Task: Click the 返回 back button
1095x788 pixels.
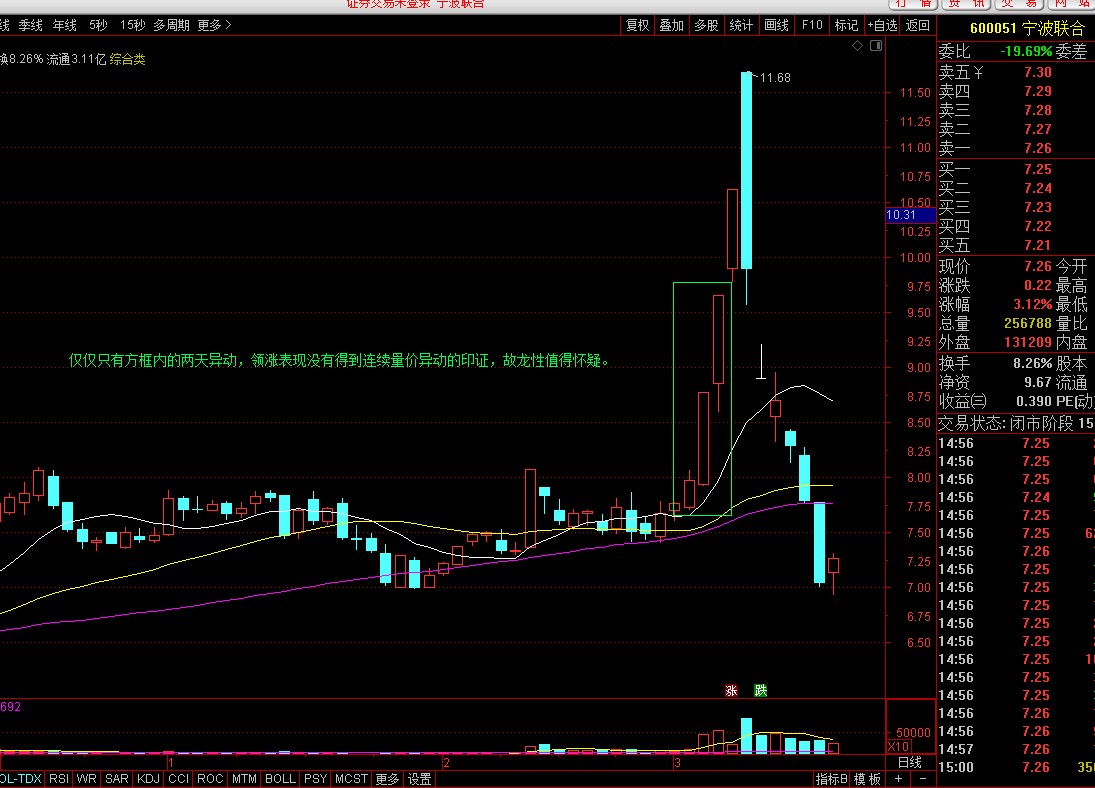Action: pyautogui.click(x=918, y=25)
